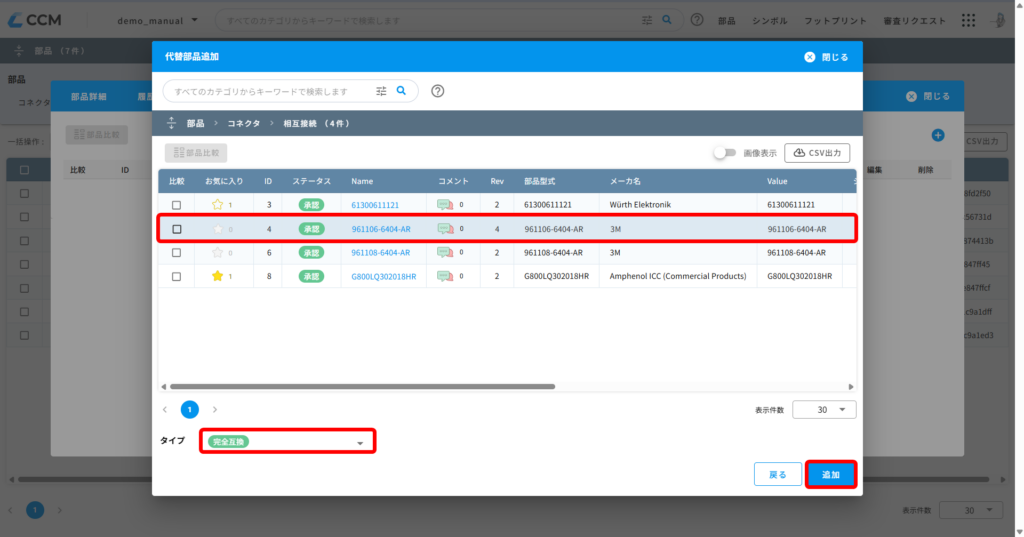Sort by the メーカ名 column header
Screen dimensions: 1024x537
(x=626, y=181)
